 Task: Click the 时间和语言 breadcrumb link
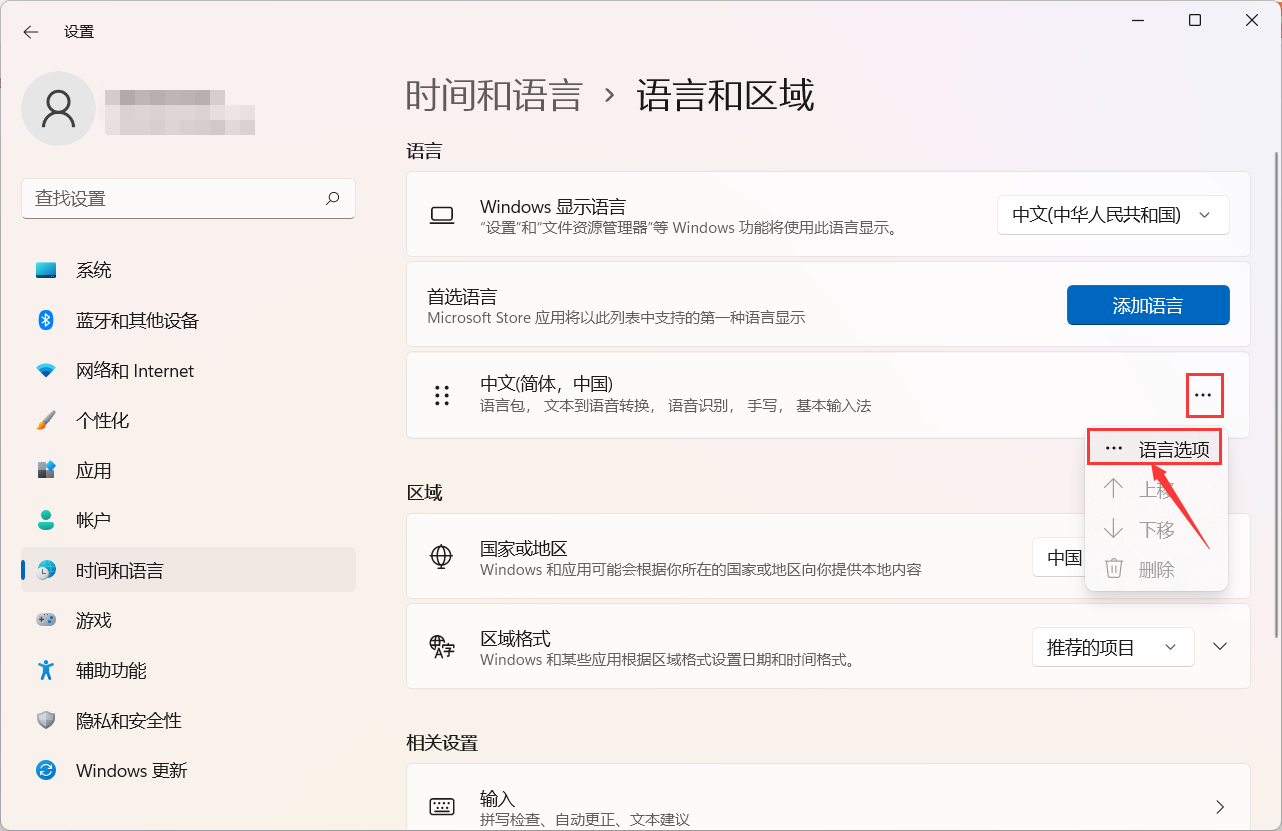pos(494,96)
